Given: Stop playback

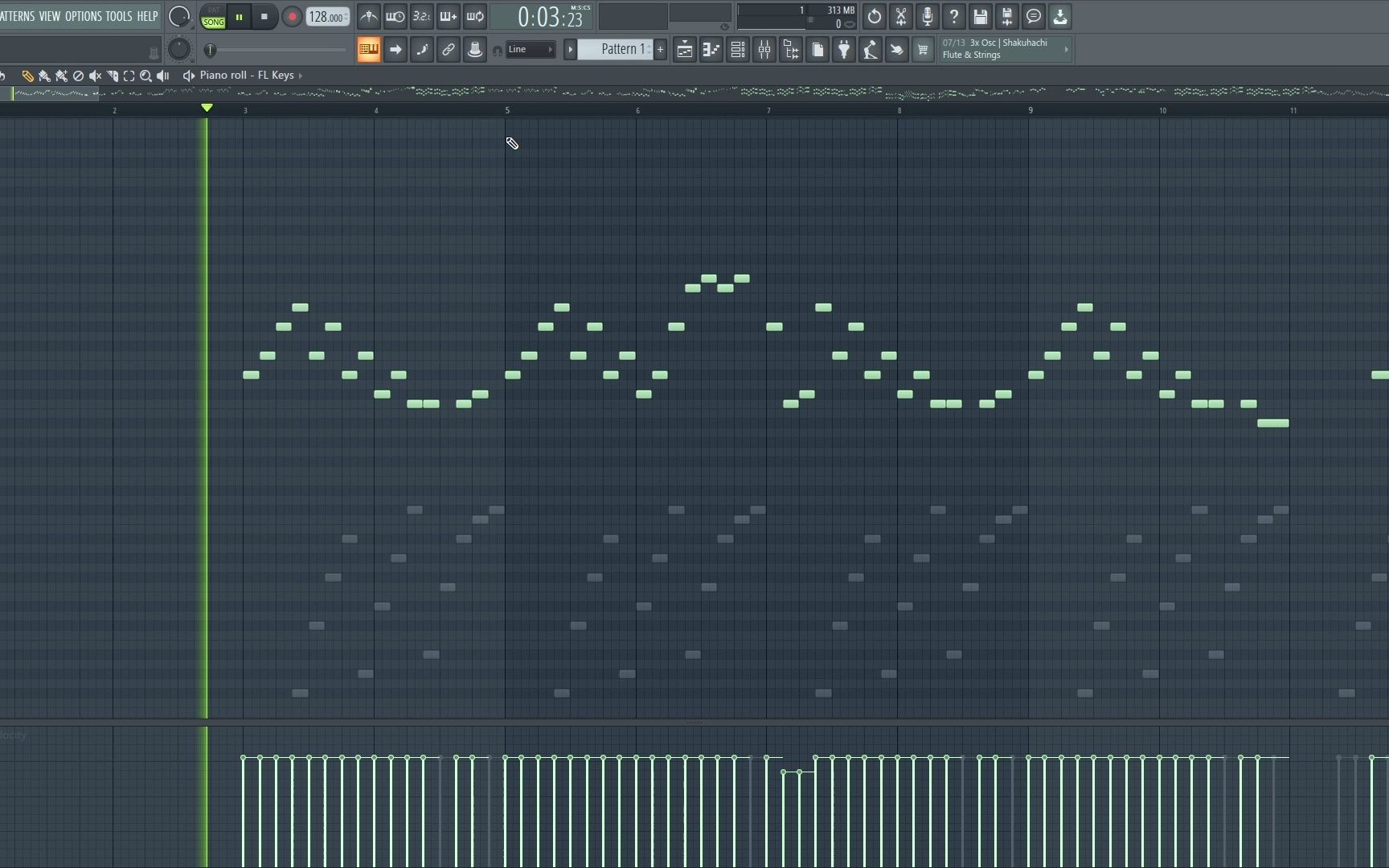Looking at the screenshot, I should tap(264, 16).
